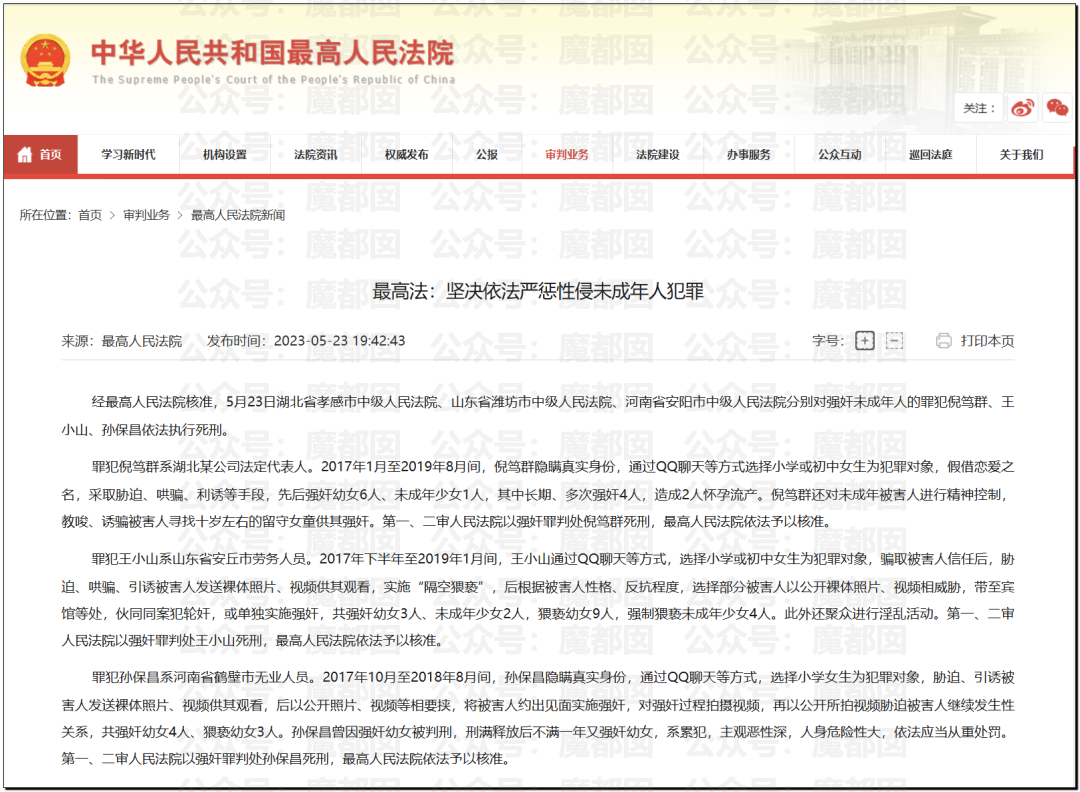Screen dimensions: 1080x792
Task: Open the WeChat follow icon
Action: point(1057,107)
